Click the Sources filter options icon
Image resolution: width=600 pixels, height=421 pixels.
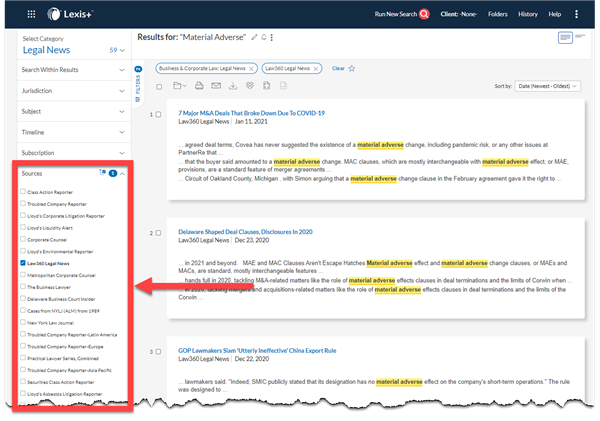point(103,173)
